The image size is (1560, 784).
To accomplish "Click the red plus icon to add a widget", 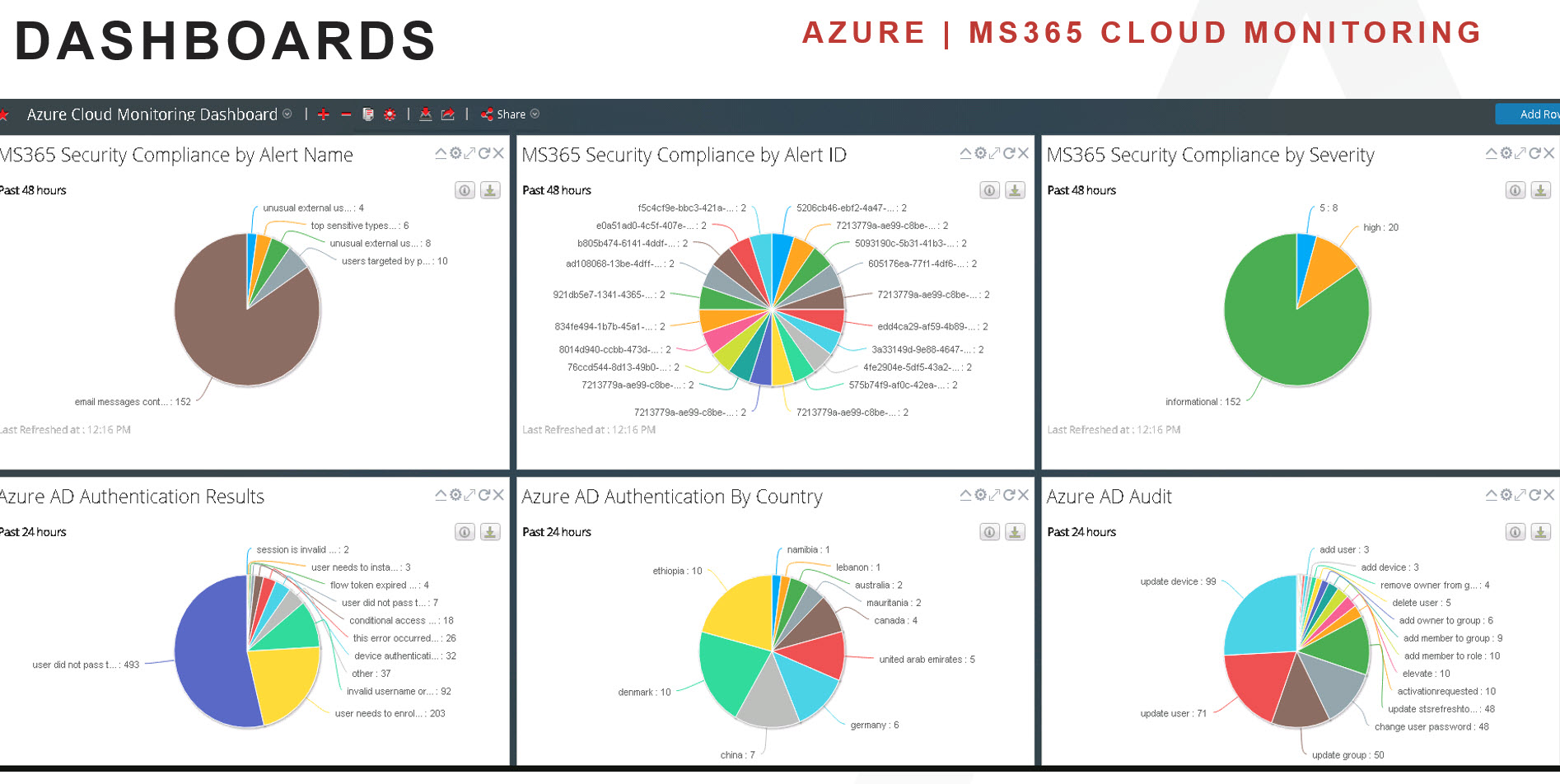I will [324, 114].
